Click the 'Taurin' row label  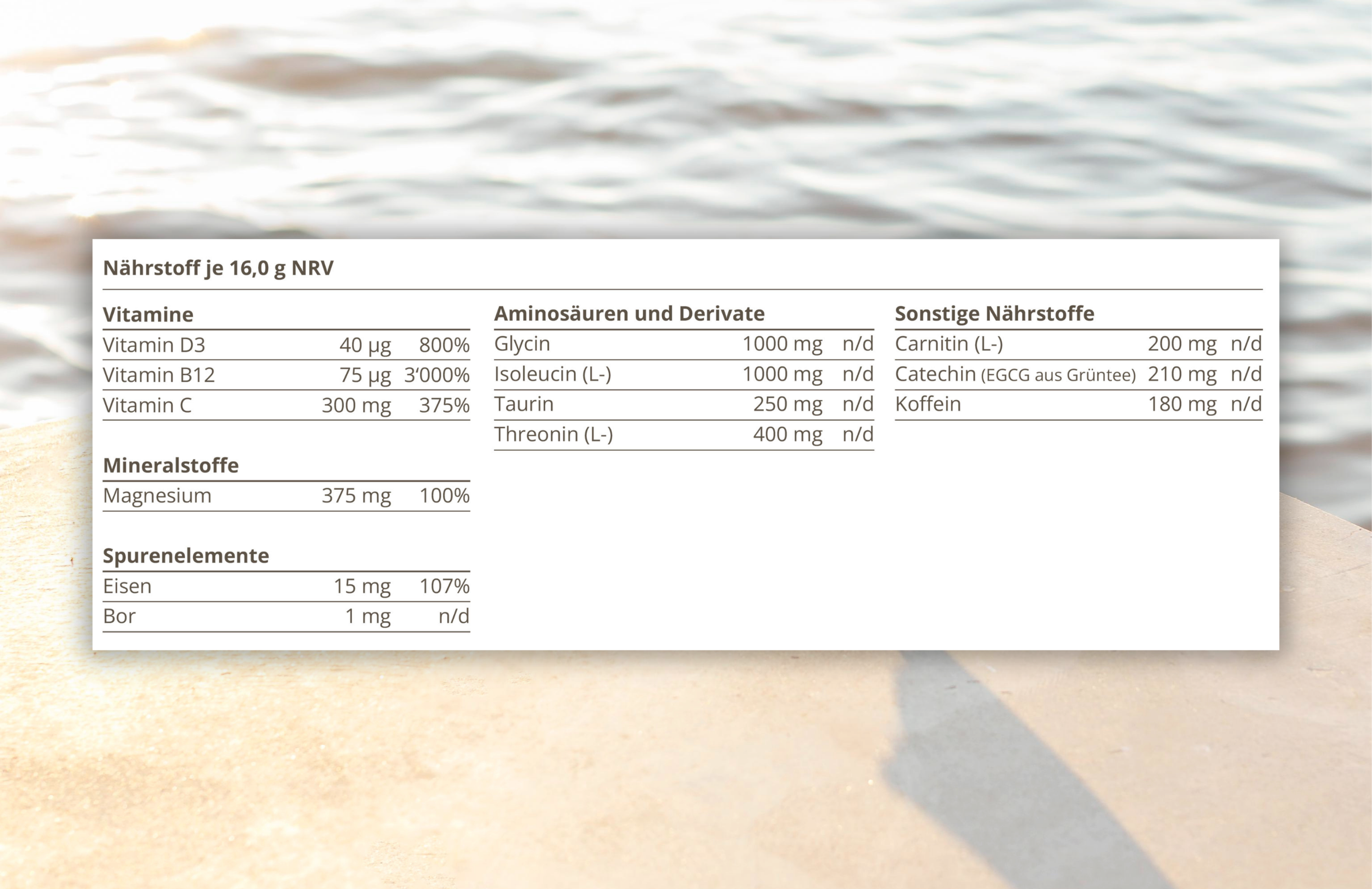pyautogui.click(x=524, y=404)
